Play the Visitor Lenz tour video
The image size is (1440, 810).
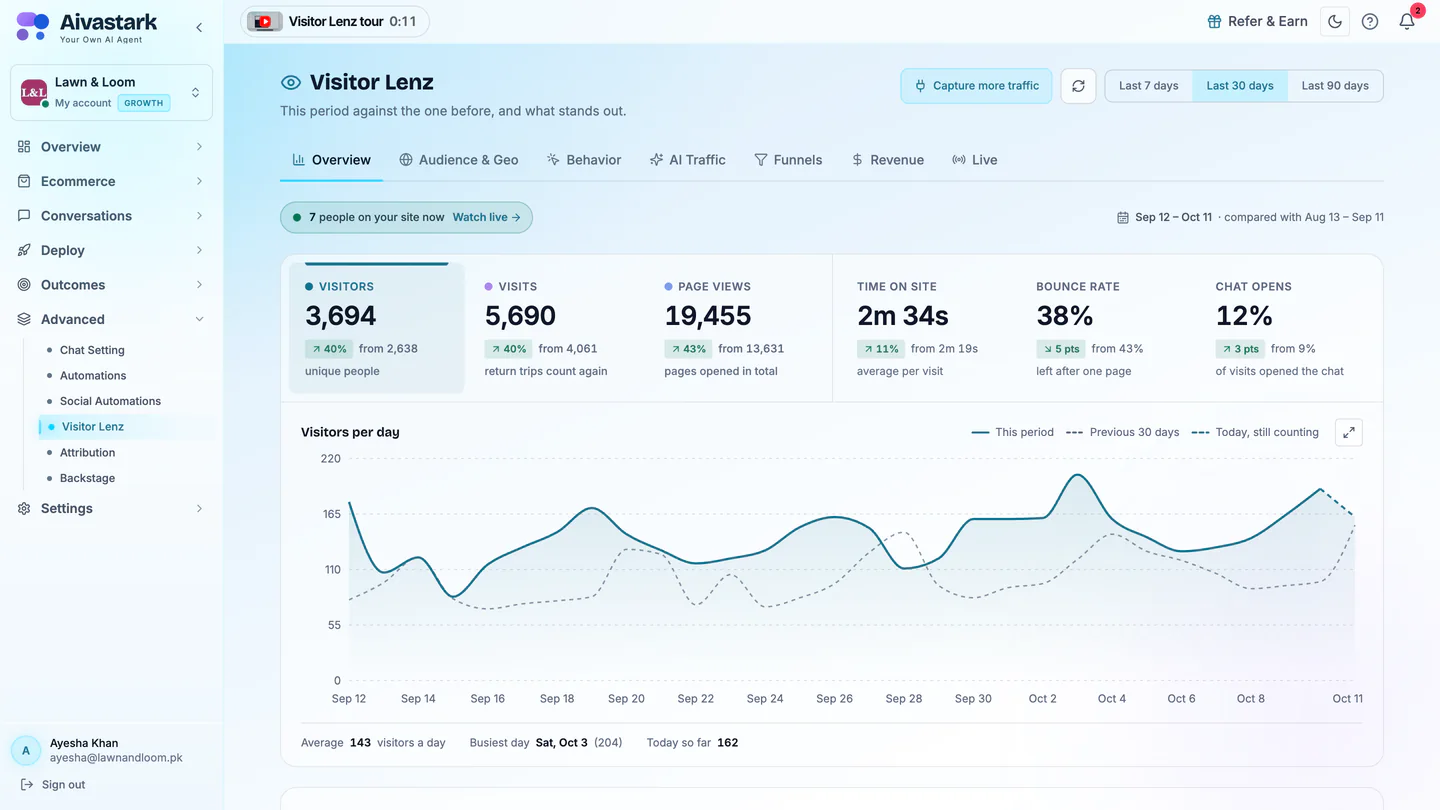334,21
